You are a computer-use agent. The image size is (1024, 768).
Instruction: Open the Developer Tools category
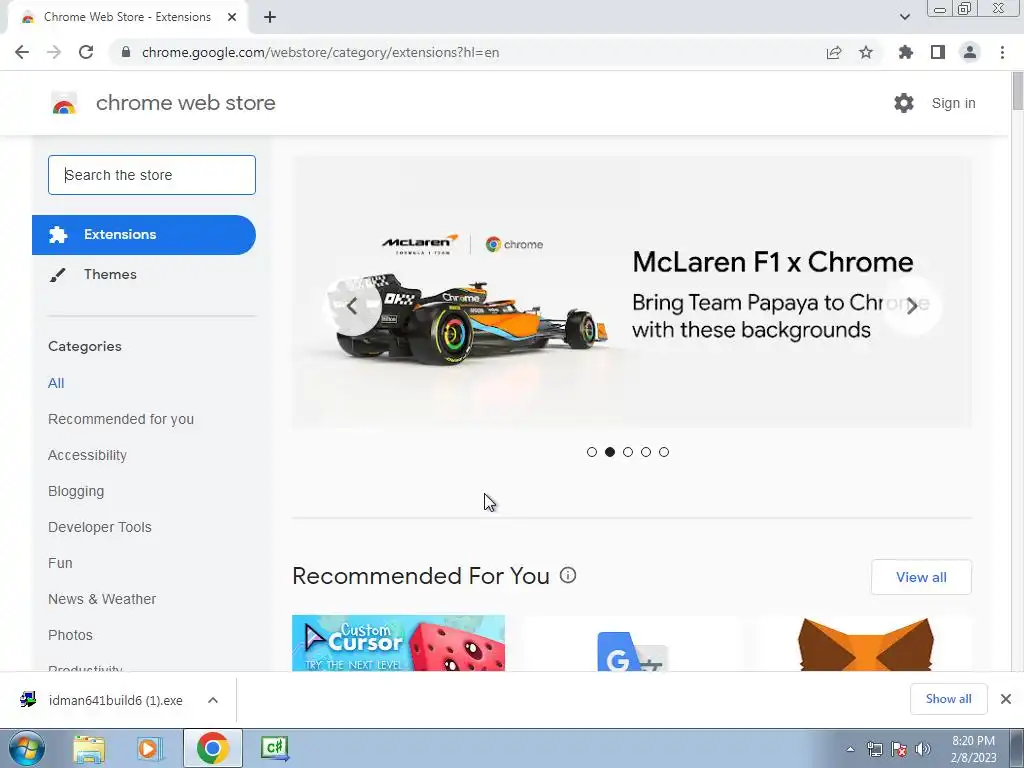tap(100, 527)
